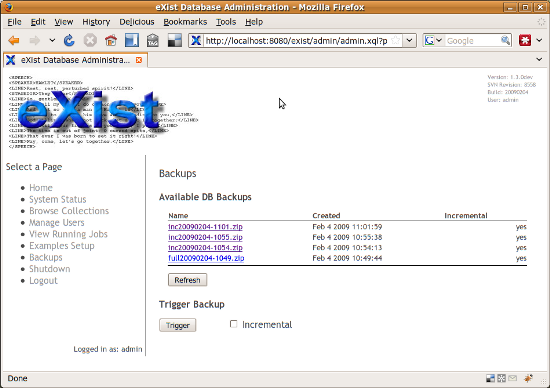Image resolution: width=550 pixels, height=388 pixels.
Task: Click the second status bar grid icon
Action: tap(502, 378)
